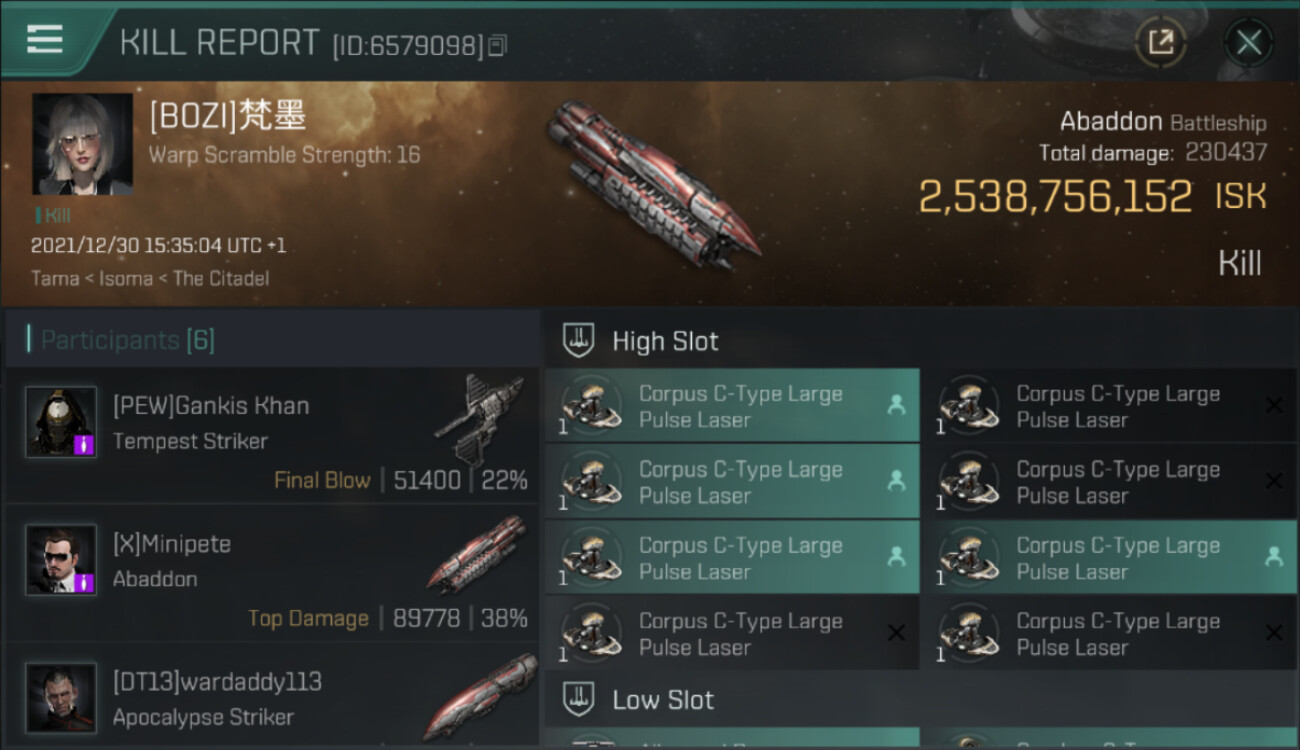The image size is (1300, 750).
Task: Close the kill report window
Action: [x=1248, y=42]
